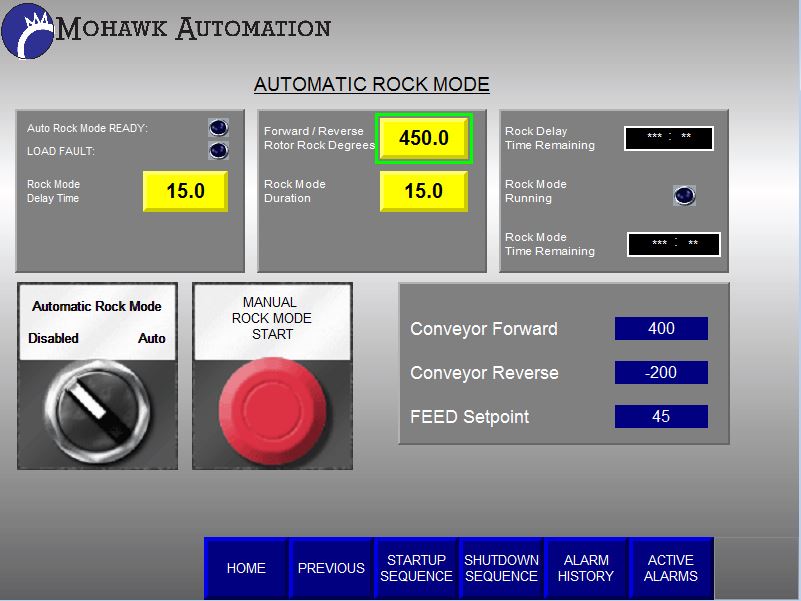Click the Rock Delay Time Remaining display
The width and height of the screenshot is (801, 601).
coord(669,138)
